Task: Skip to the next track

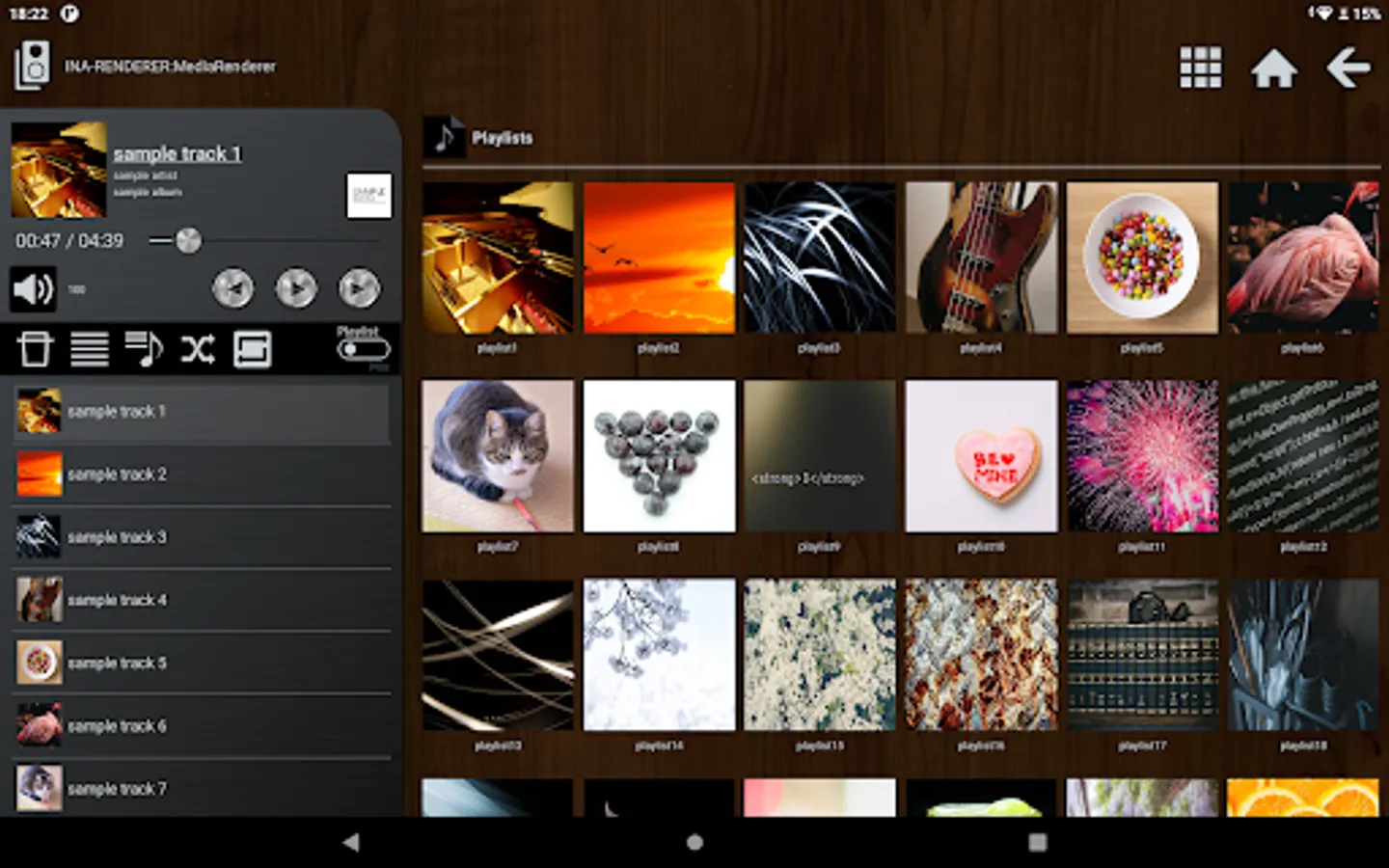Action: coord(359,288)
